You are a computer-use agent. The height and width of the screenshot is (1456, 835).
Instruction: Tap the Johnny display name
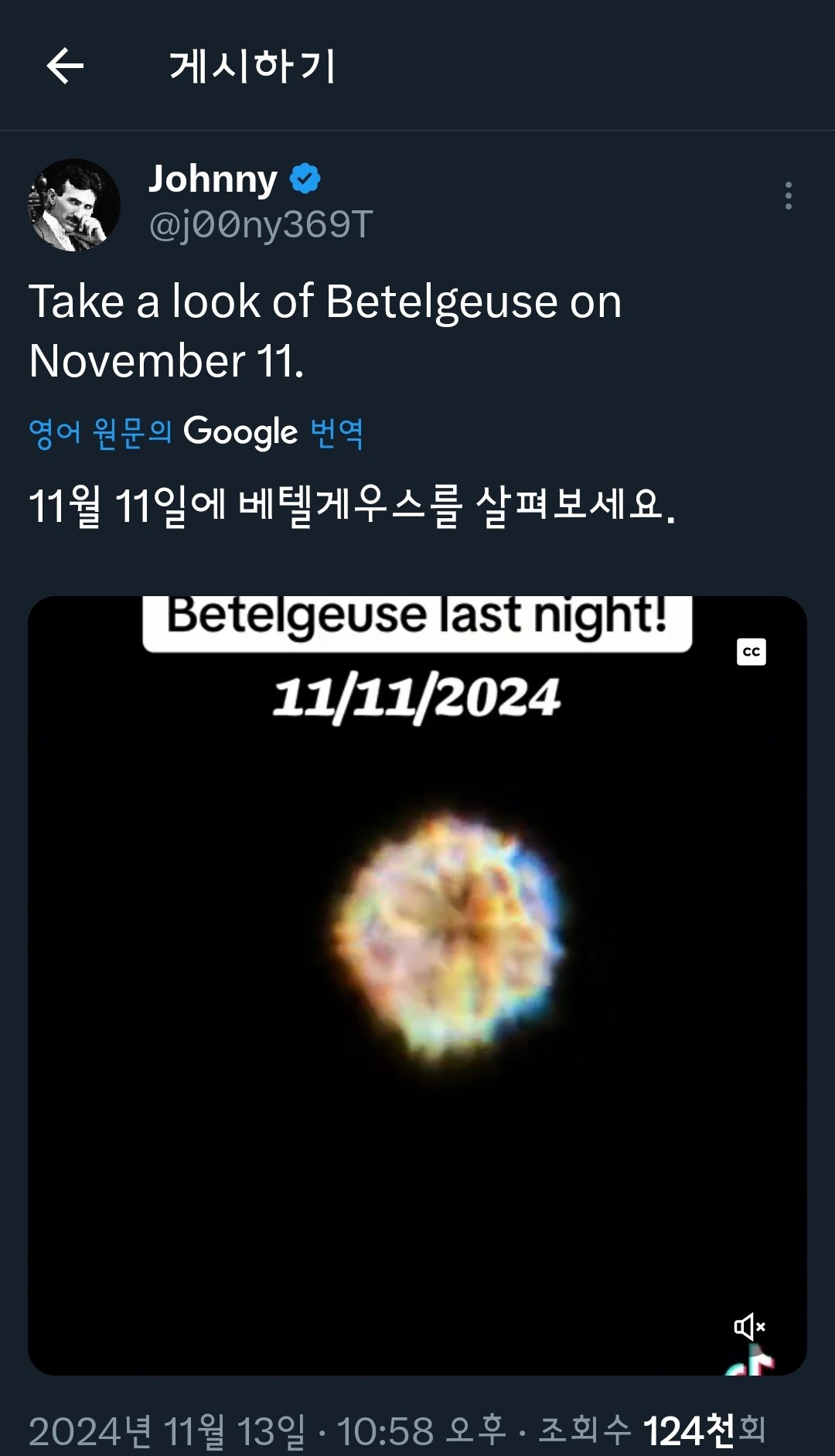coord(213,179)
